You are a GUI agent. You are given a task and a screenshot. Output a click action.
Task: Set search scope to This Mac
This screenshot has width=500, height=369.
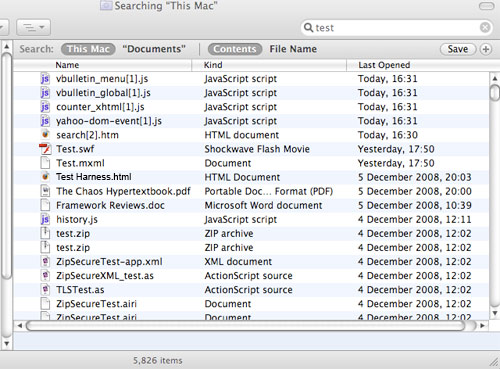coord(88,49)
